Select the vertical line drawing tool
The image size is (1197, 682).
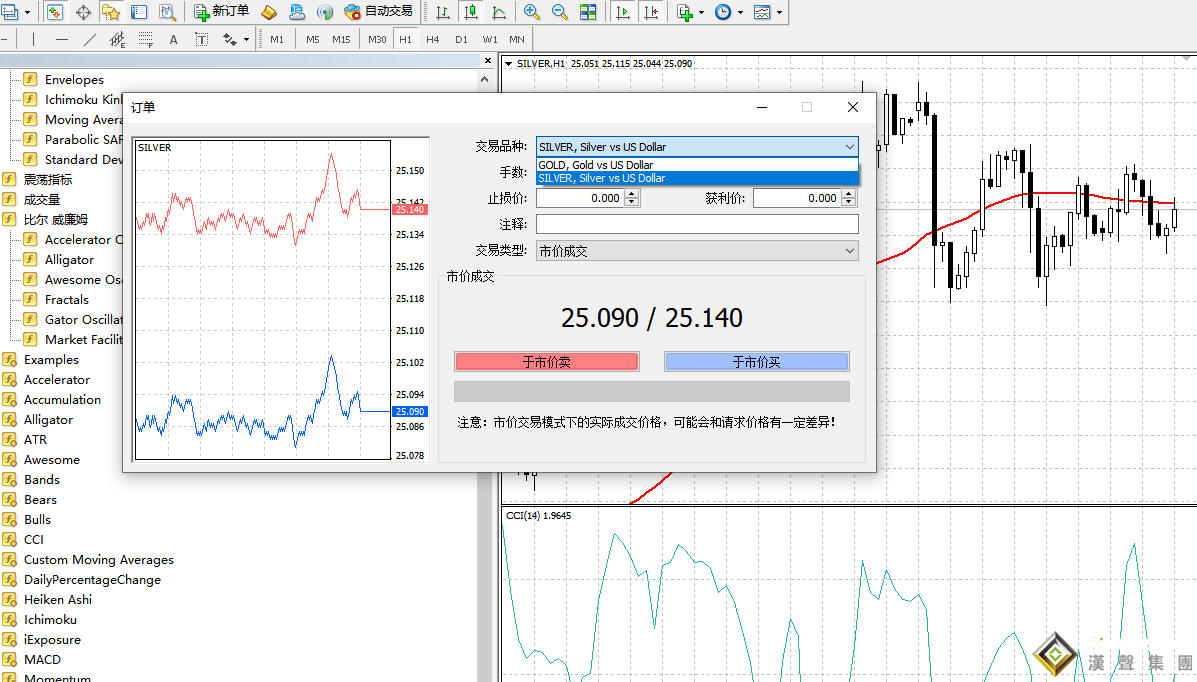34,39
